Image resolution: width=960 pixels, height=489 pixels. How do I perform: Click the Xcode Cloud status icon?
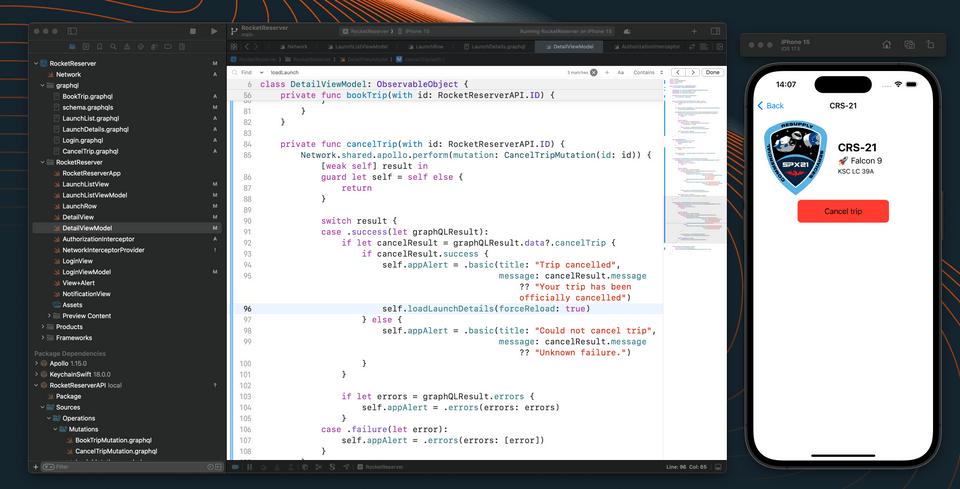click(627, 31)
